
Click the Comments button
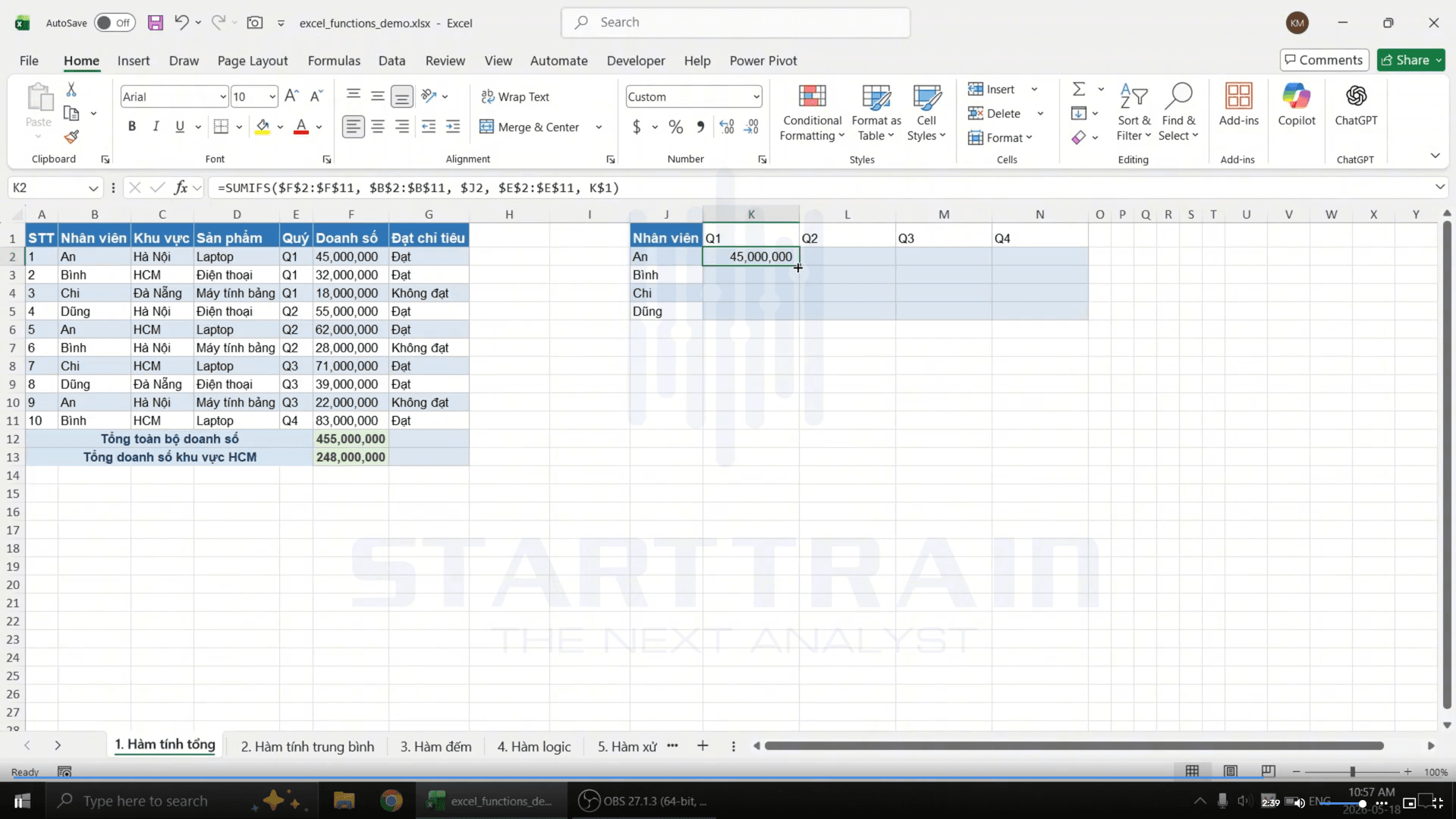click(x=1323, y=60)
